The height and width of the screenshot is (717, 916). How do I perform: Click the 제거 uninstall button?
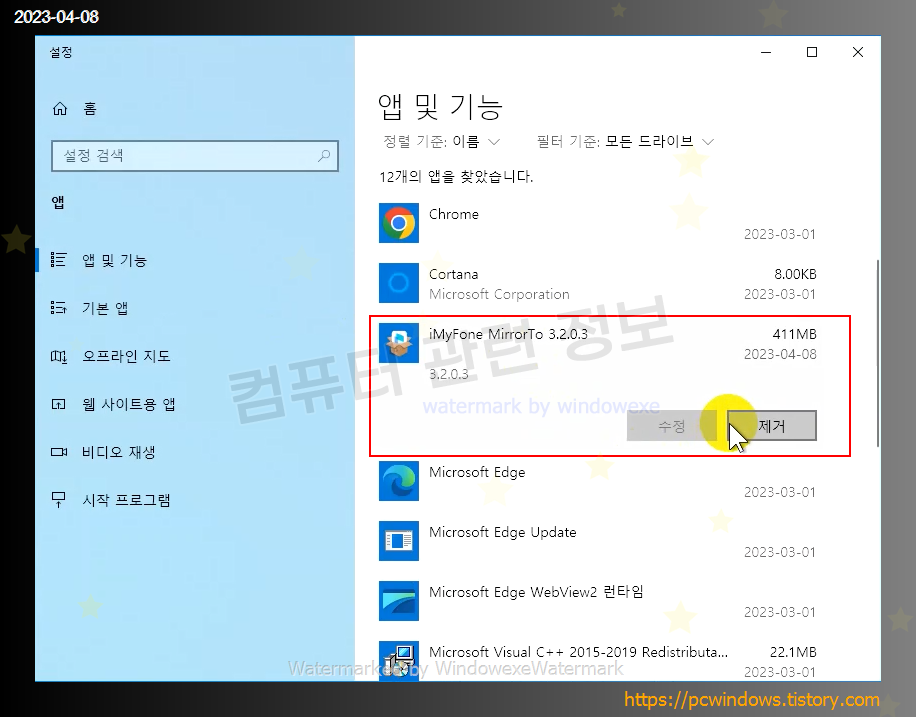pyautogui.click(x=772, y=425)
